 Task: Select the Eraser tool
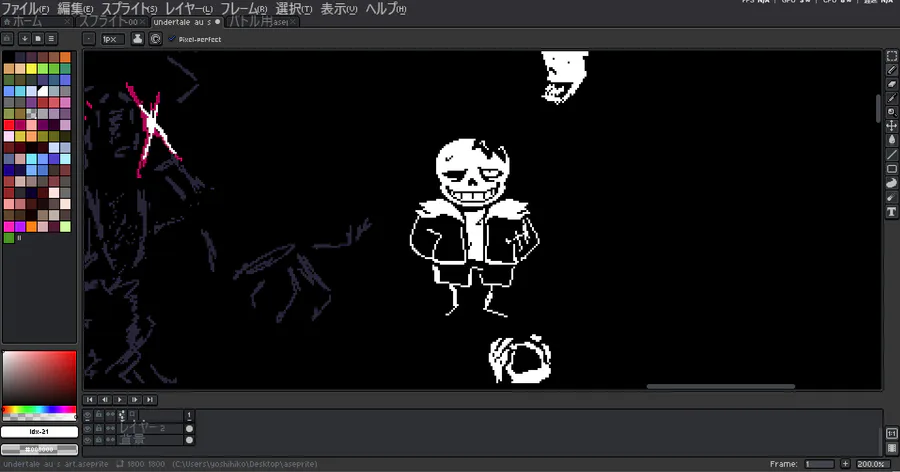(x=891, y=84)
